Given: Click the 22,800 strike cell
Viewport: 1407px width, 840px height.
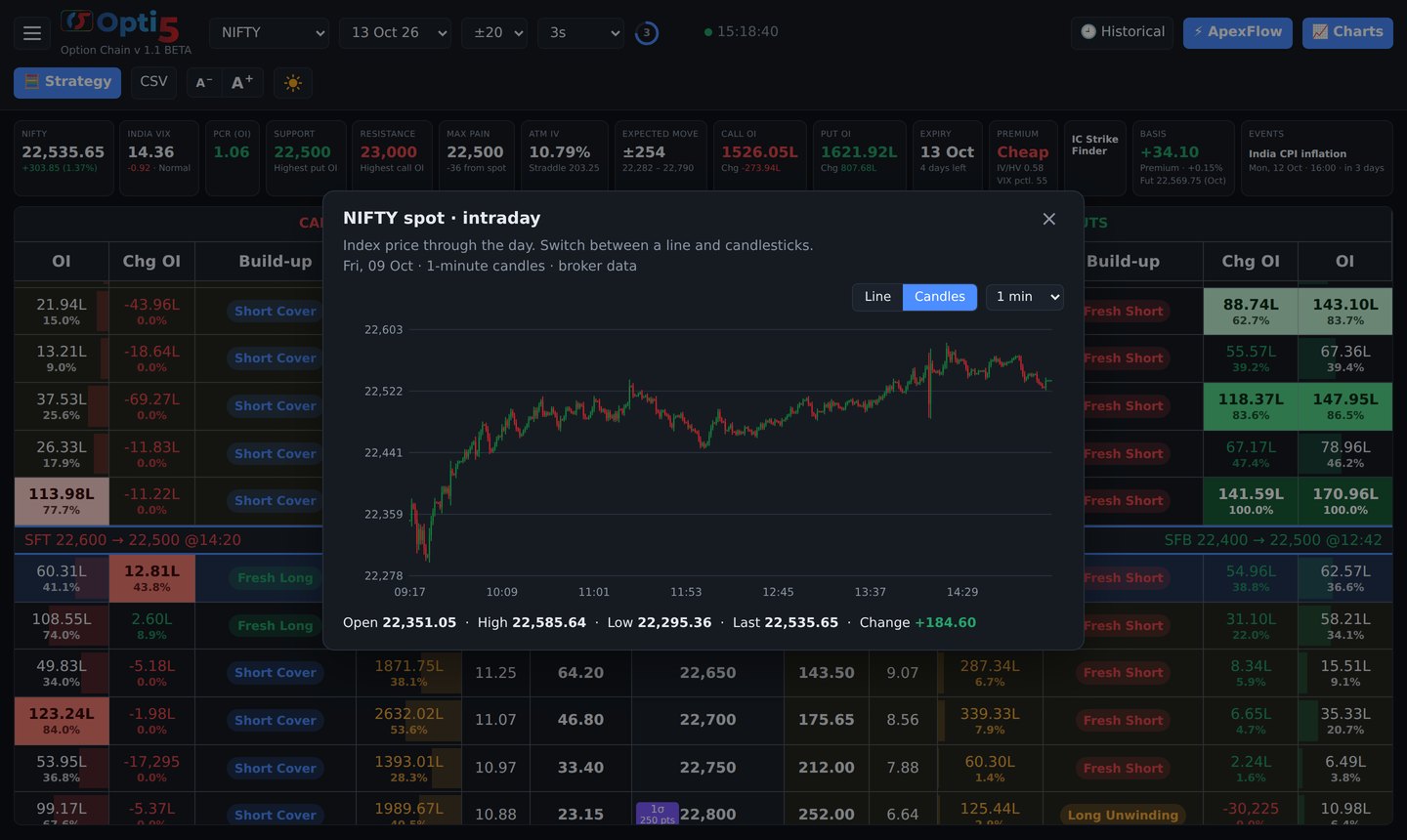Looking at the screenshot, I should click(x=707, y=815).
